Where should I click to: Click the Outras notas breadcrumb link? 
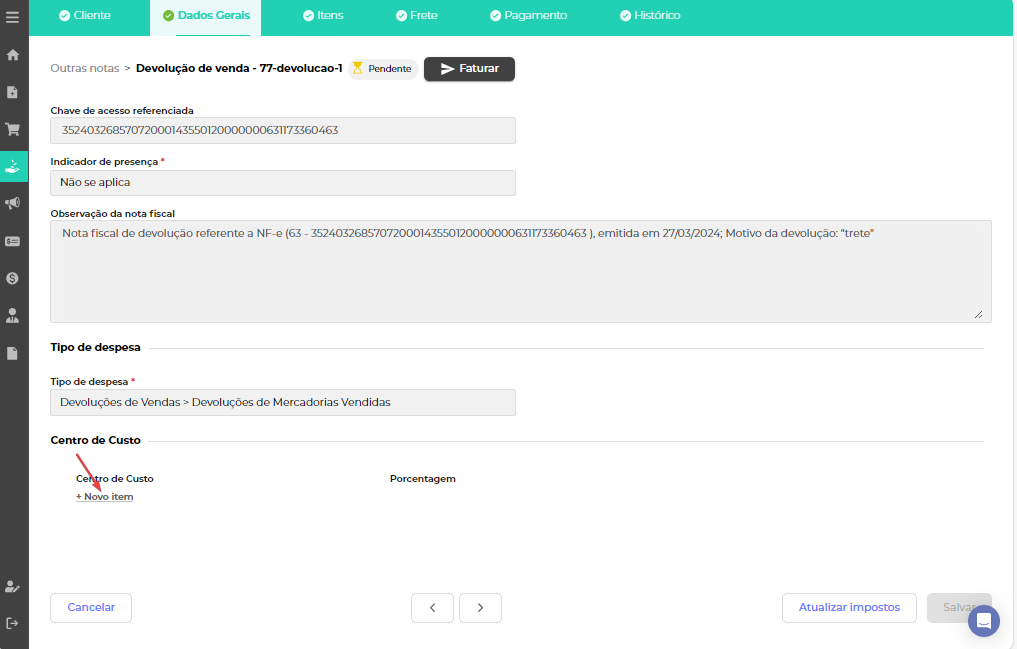tap(85, 69)
